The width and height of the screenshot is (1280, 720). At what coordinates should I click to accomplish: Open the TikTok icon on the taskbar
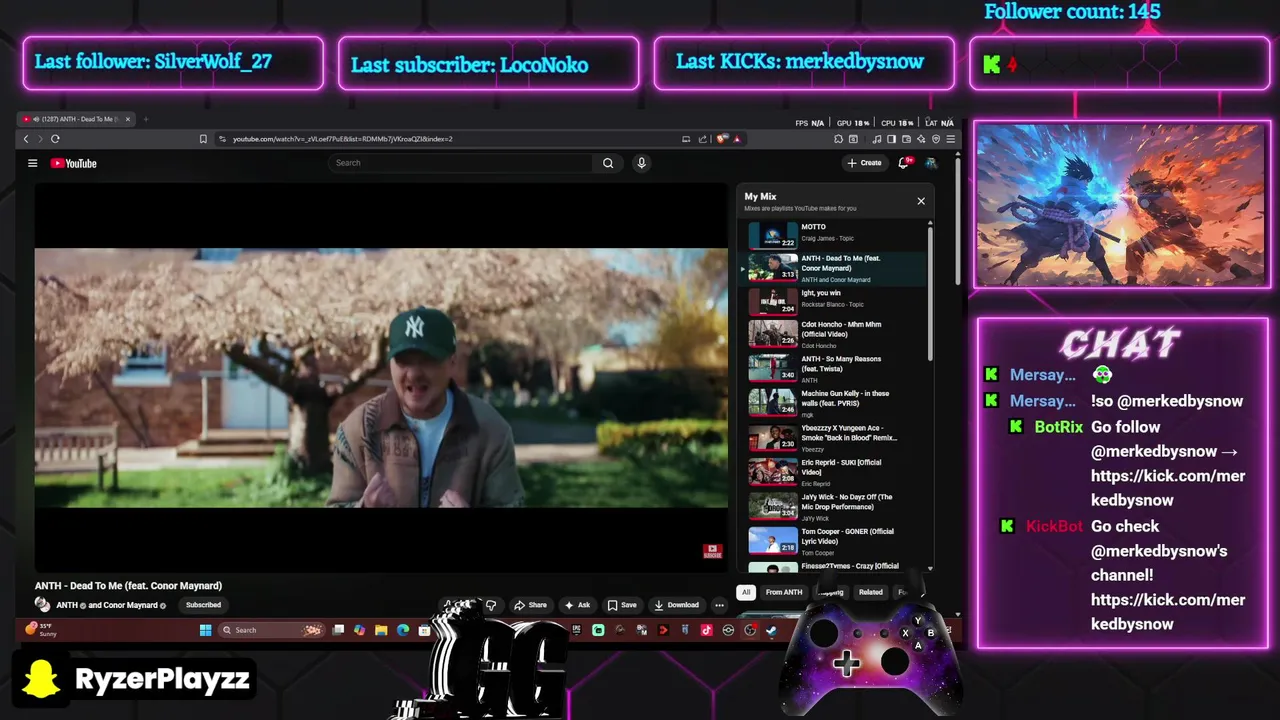[x=706, y=630]
